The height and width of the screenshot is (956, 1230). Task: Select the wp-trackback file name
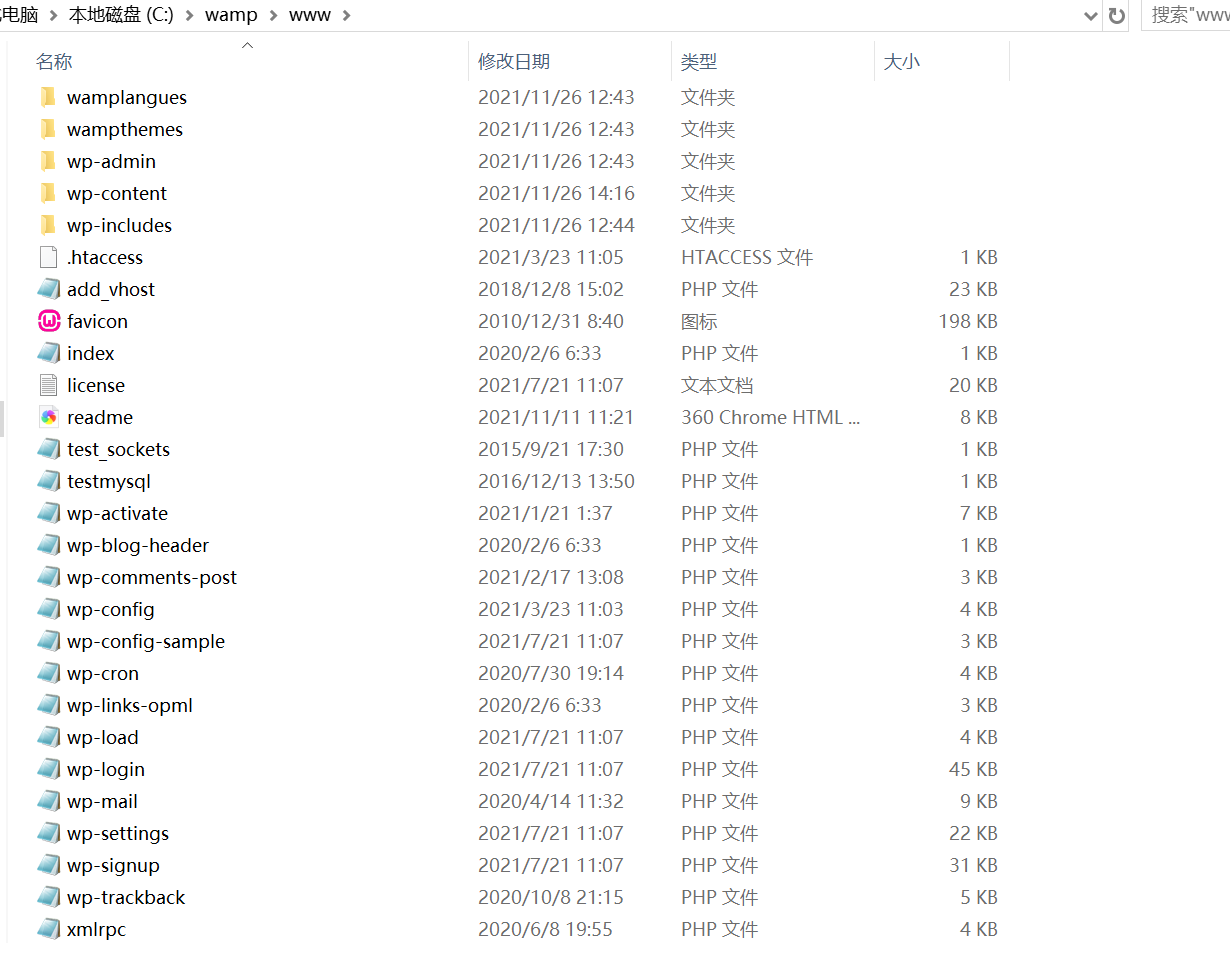(126, 897)
